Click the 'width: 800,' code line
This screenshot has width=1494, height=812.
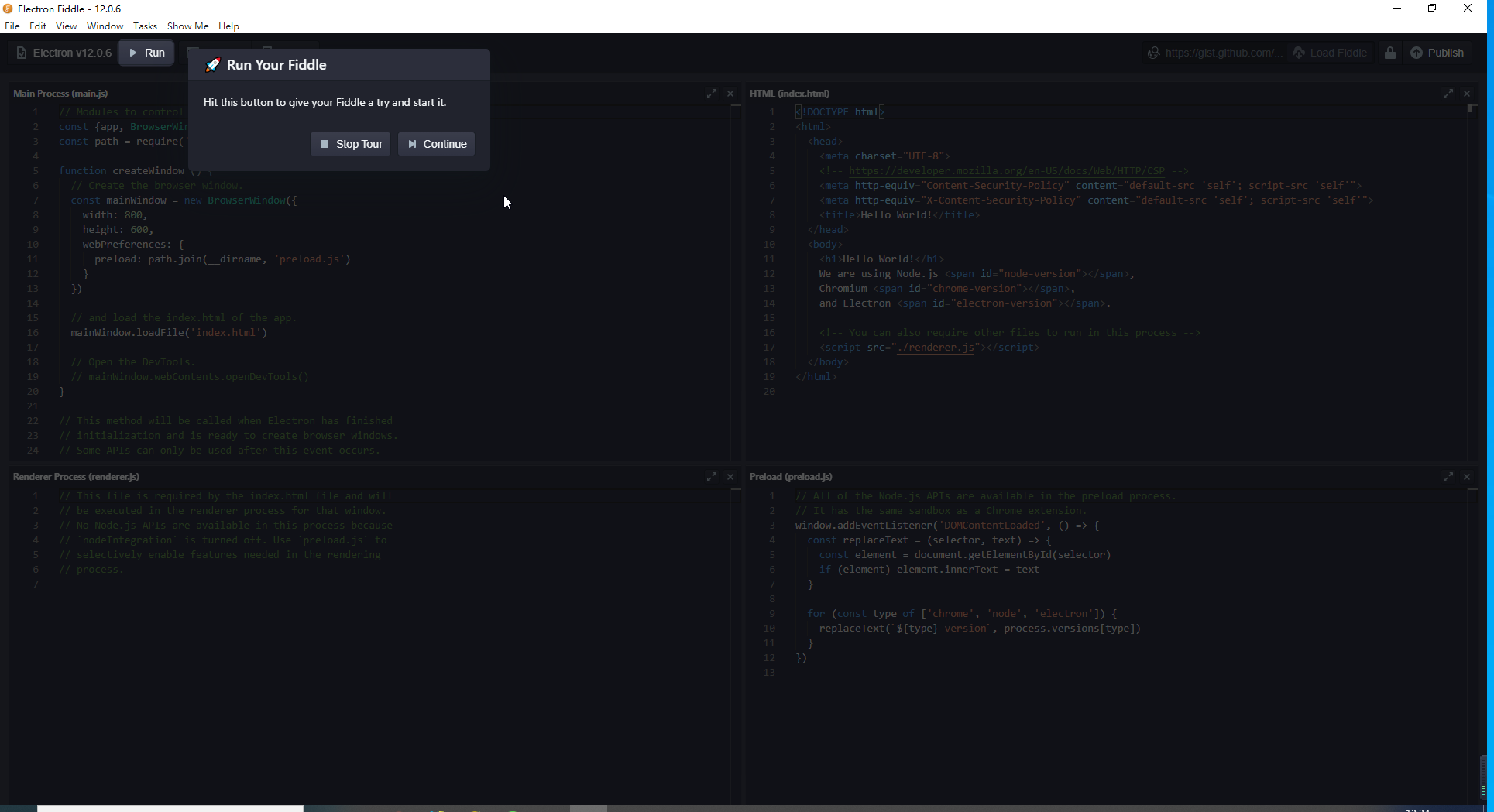click(x=115, y=215)
